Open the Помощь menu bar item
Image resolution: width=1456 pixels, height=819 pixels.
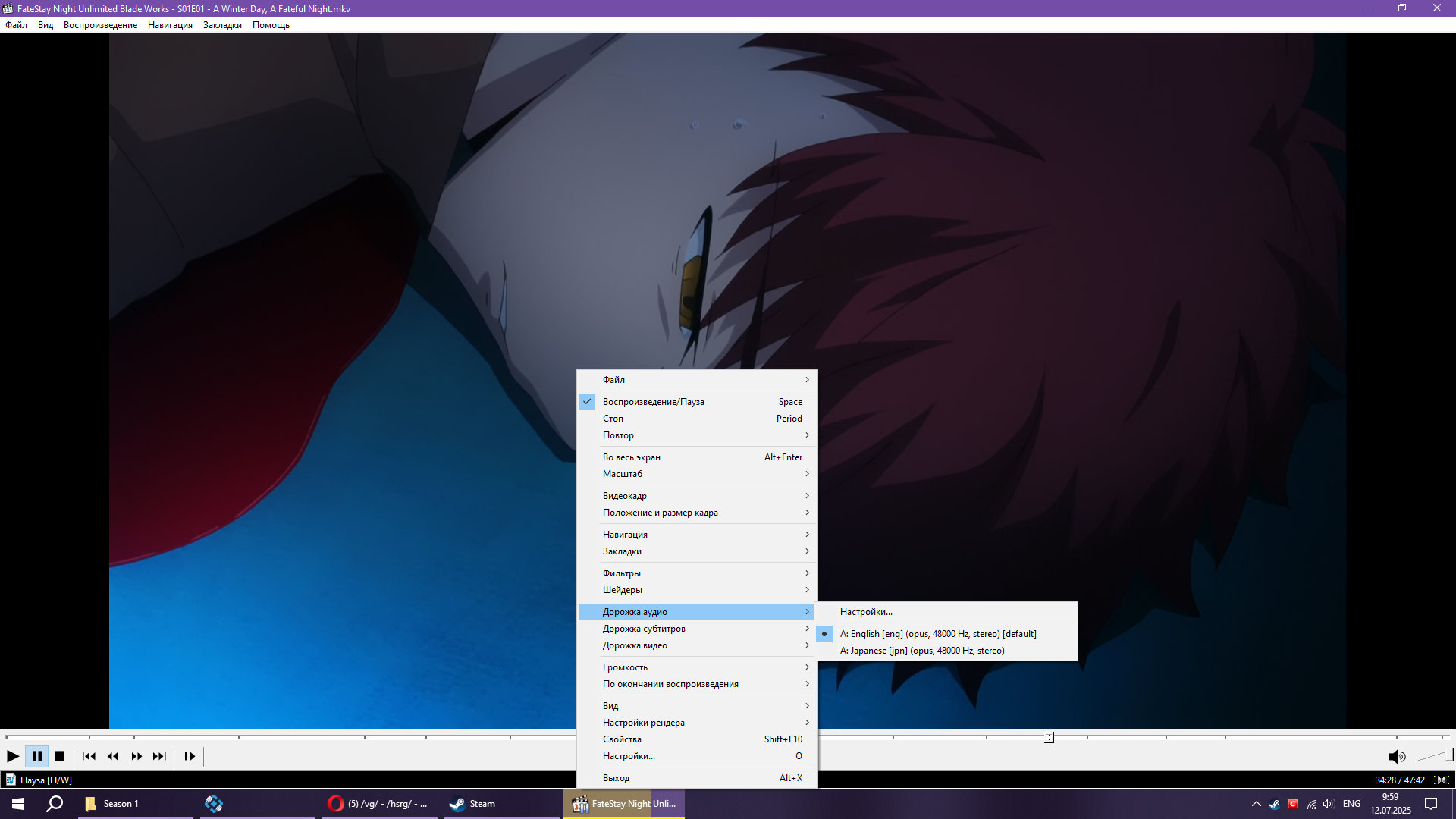pyautogui.click(x=271, y=25)
